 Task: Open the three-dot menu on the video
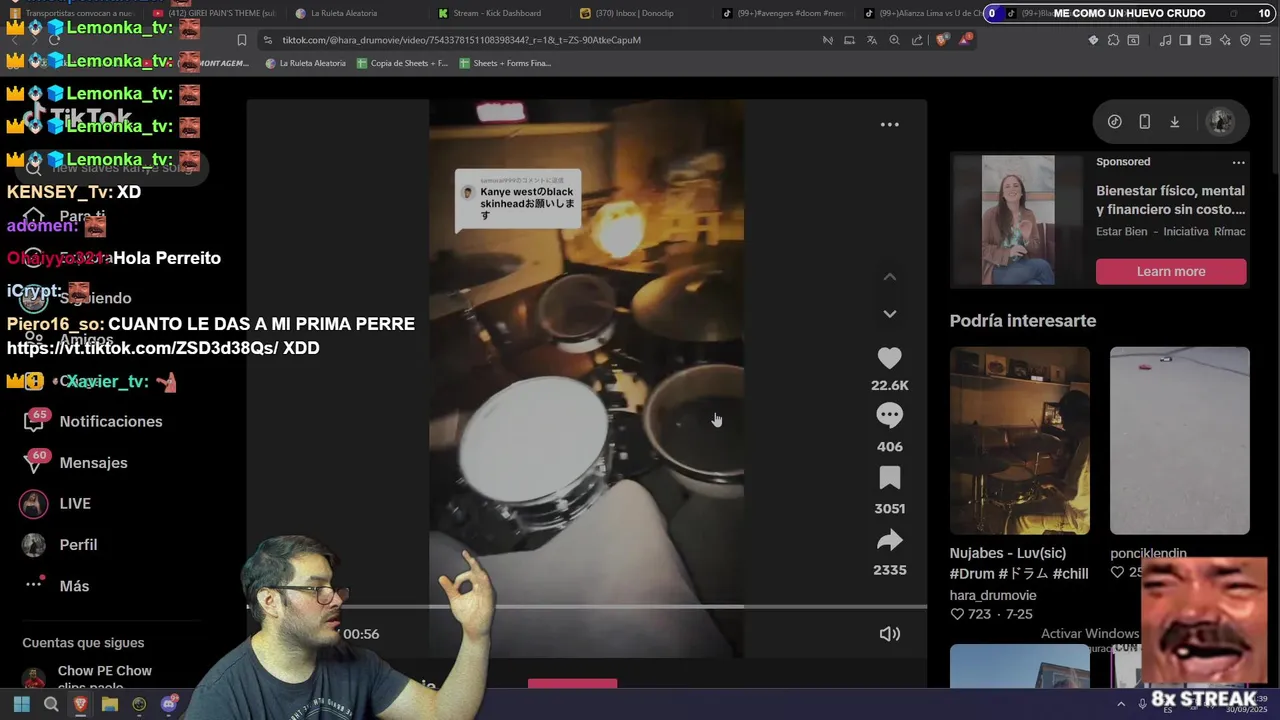point(889,125)
